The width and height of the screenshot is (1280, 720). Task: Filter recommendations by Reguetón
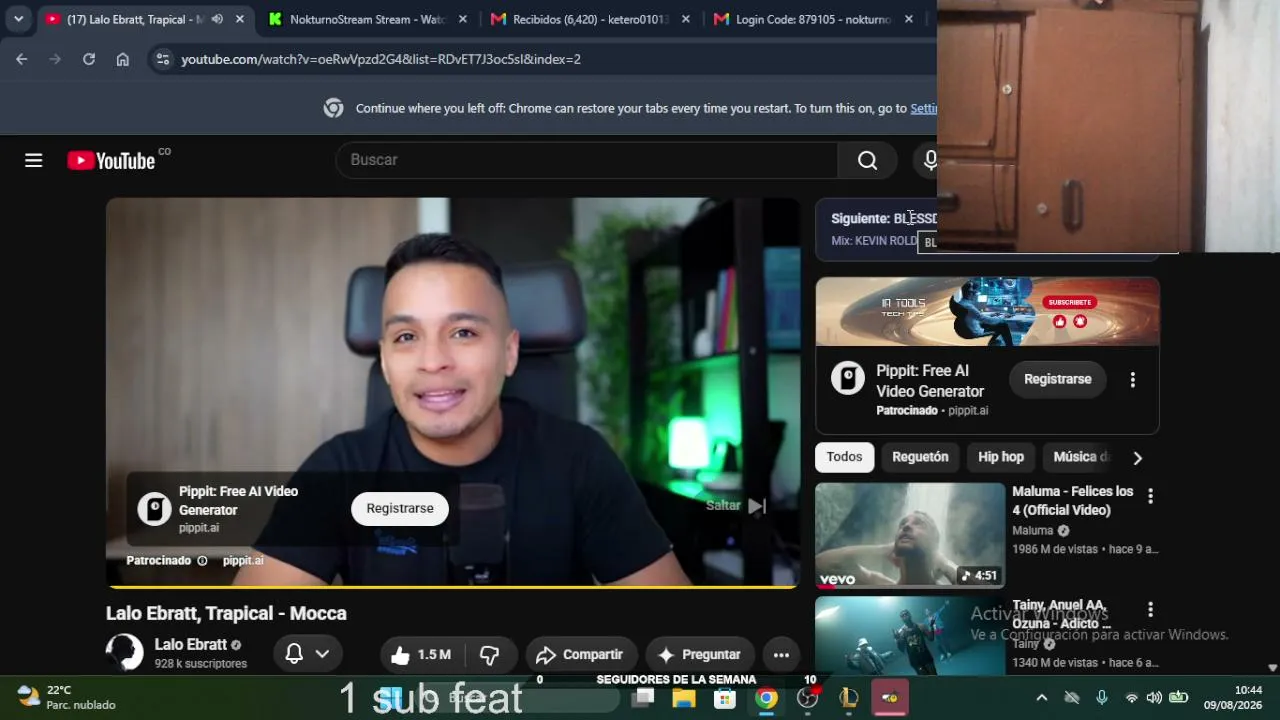coord(920,457)
